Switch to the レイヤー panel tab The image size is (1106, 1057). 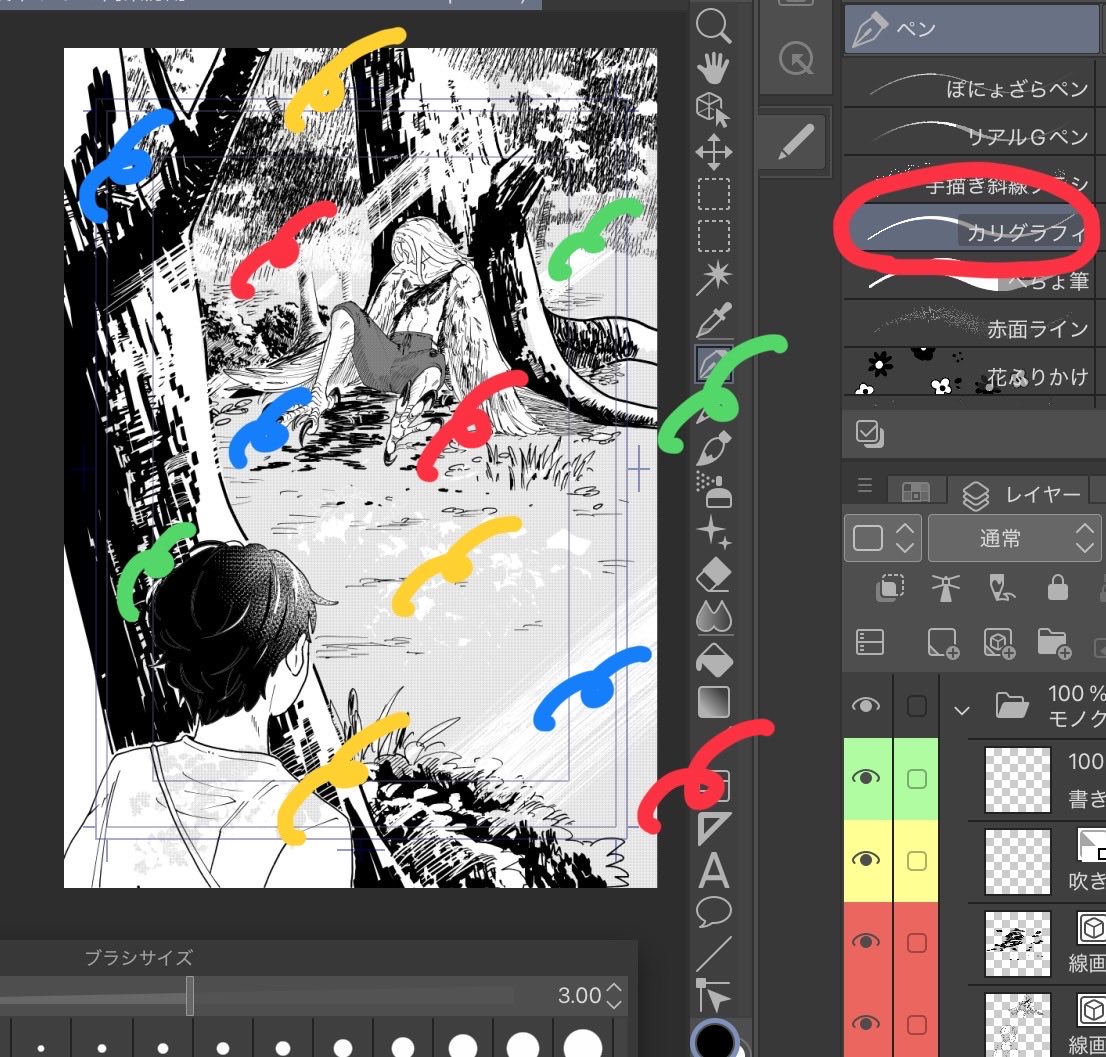pos(1013,492)
